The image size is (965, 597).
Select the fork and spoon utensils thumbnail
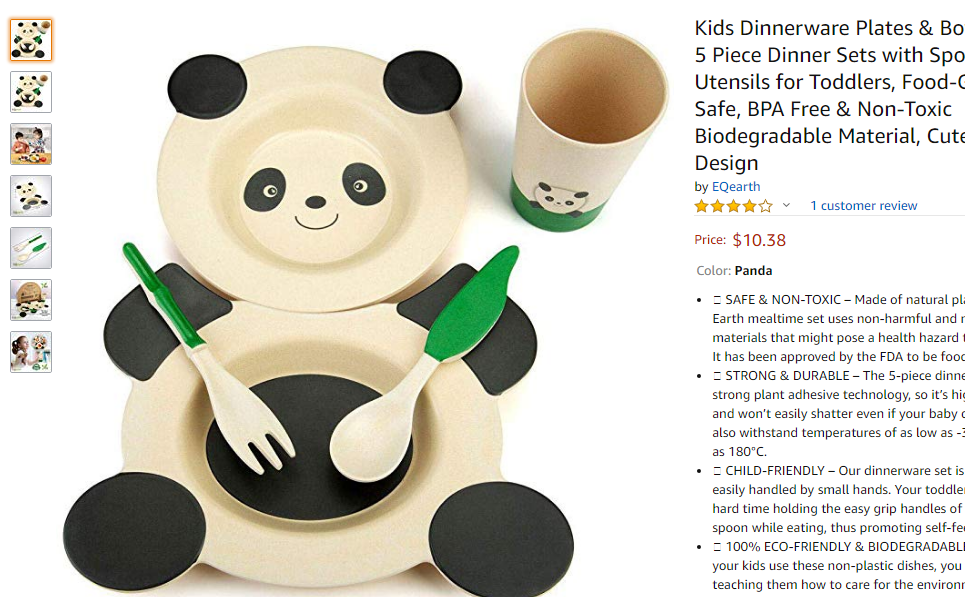tap(31, 248)
